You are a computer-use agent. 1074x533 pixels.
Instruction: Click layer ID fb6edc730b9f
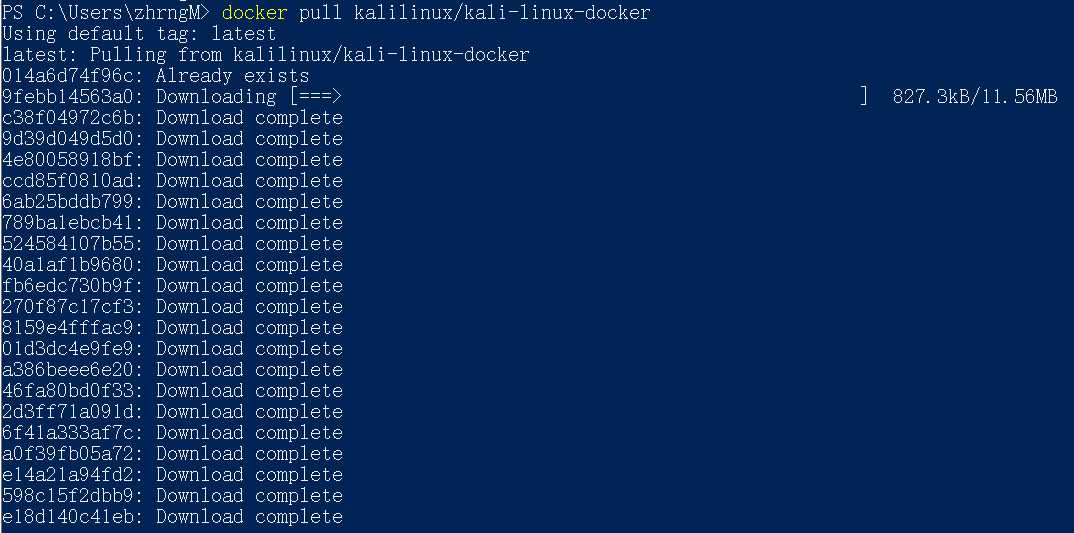point(73,286)
